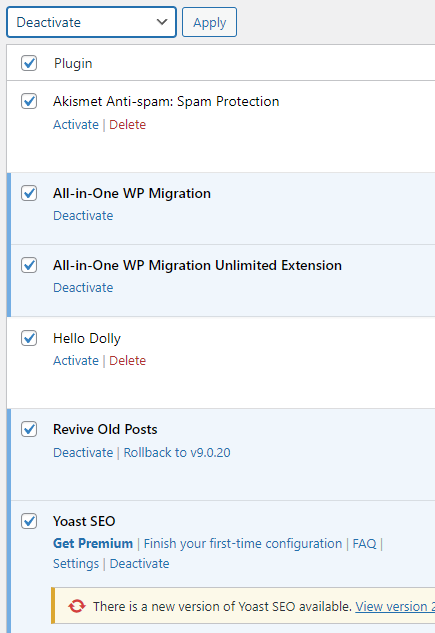Image resolution: width=435 pixels, height=633 pixels.
Task: Click the Hello Dolly plugin title
Action: click(x=87, y=338)
